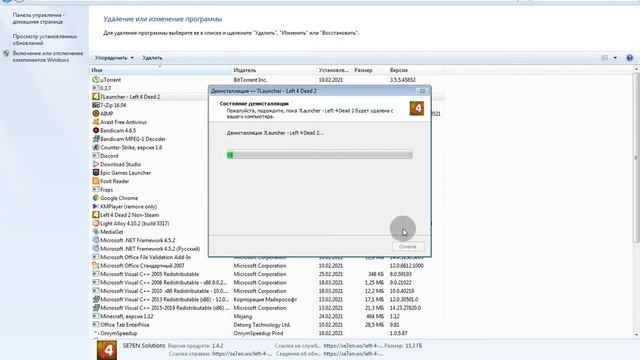Click the OnyxSpeedup program icon
The width and height of the screenshot is (640, 360).
pos(96,333)
